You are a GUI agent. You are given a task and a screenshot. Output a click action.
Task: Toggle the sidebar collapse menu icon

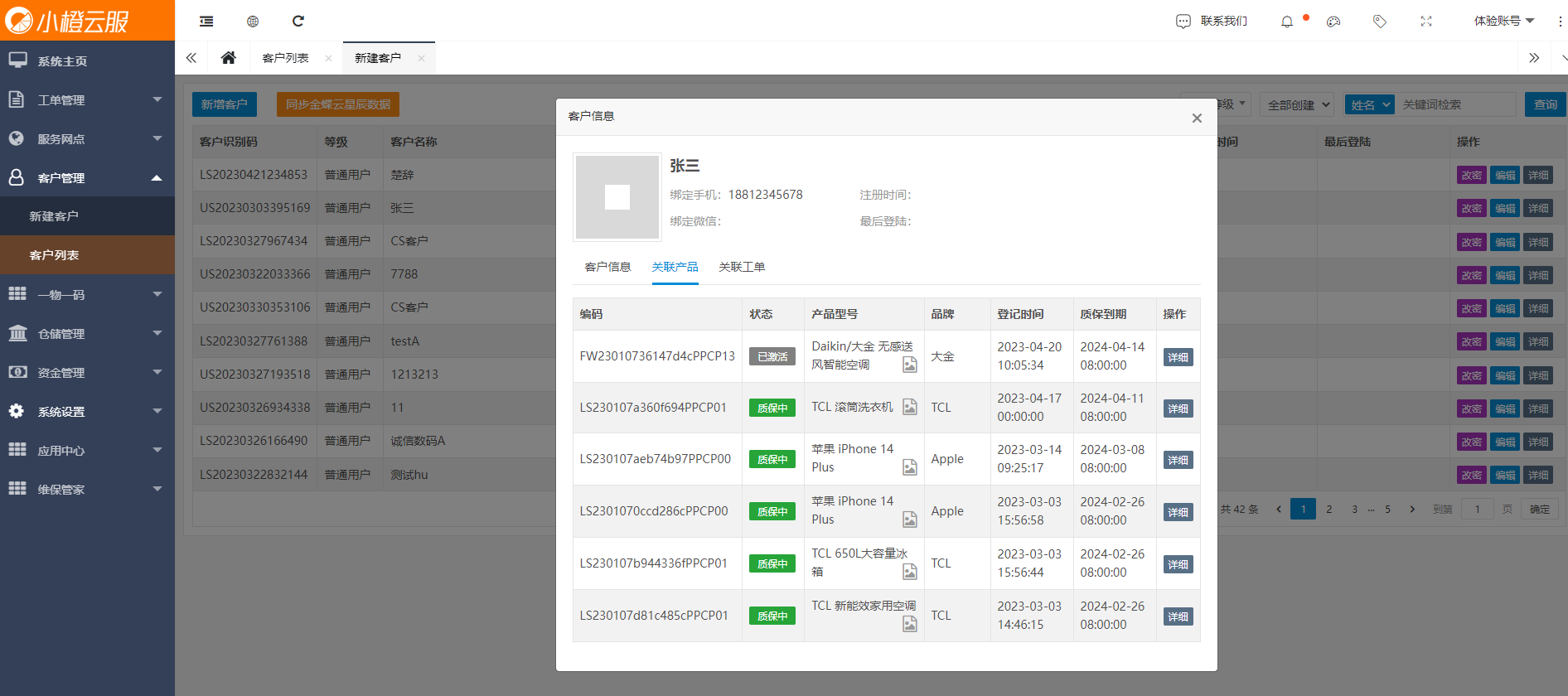point(206,21)
